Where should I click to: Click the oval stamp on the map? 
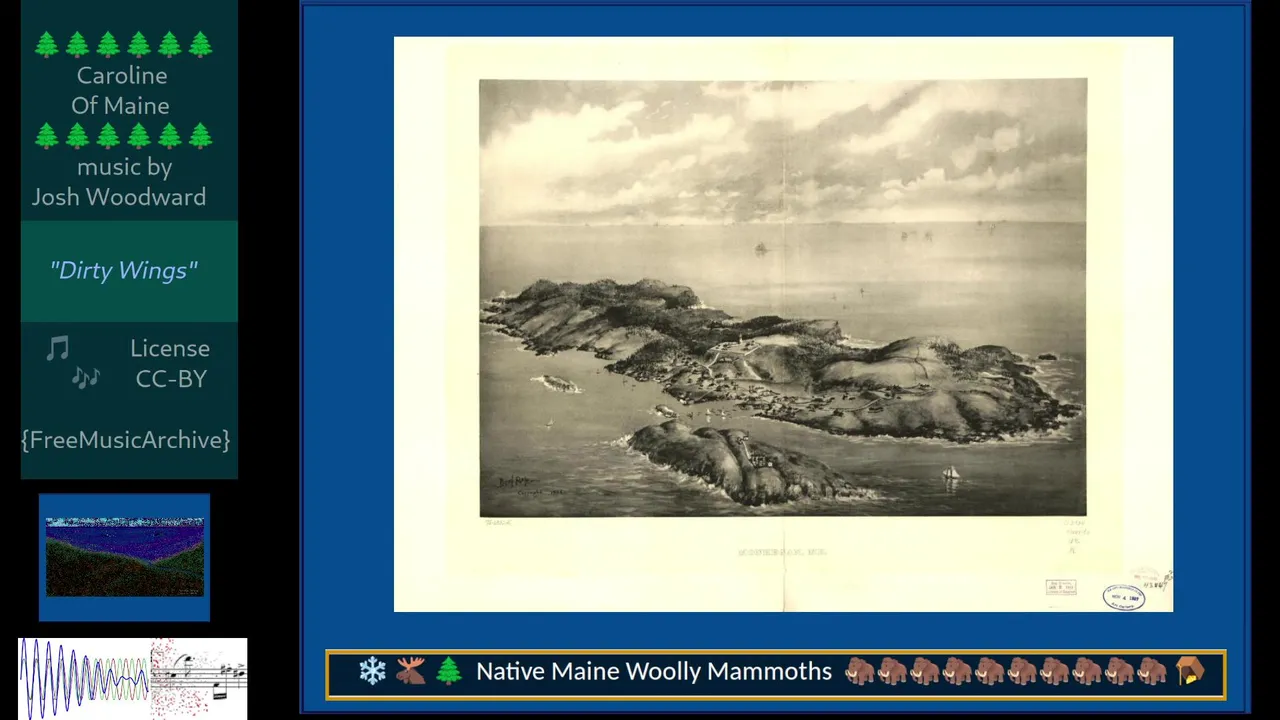(1124, 597)
